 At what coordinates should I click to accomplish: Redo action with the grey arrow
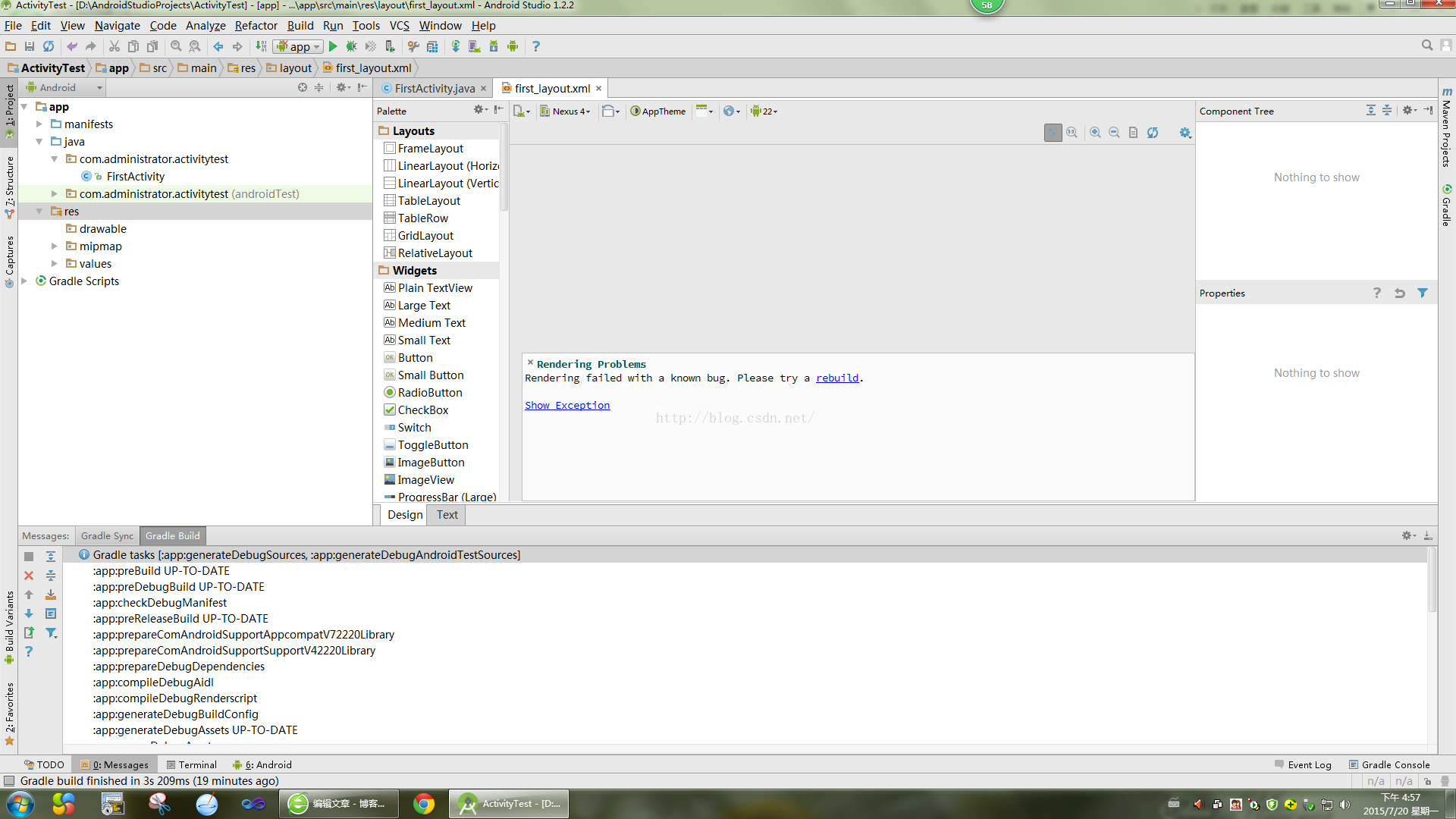[91, 47]
